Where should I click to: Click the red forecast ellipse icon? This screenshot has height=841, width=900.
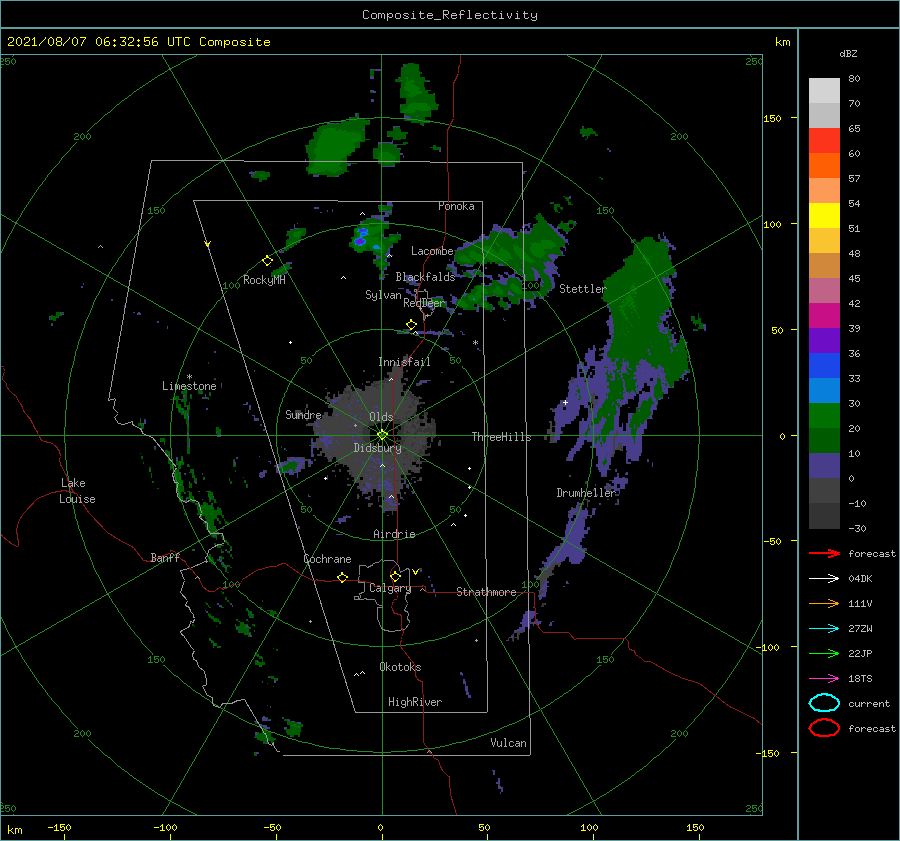[x=824, y=728]
